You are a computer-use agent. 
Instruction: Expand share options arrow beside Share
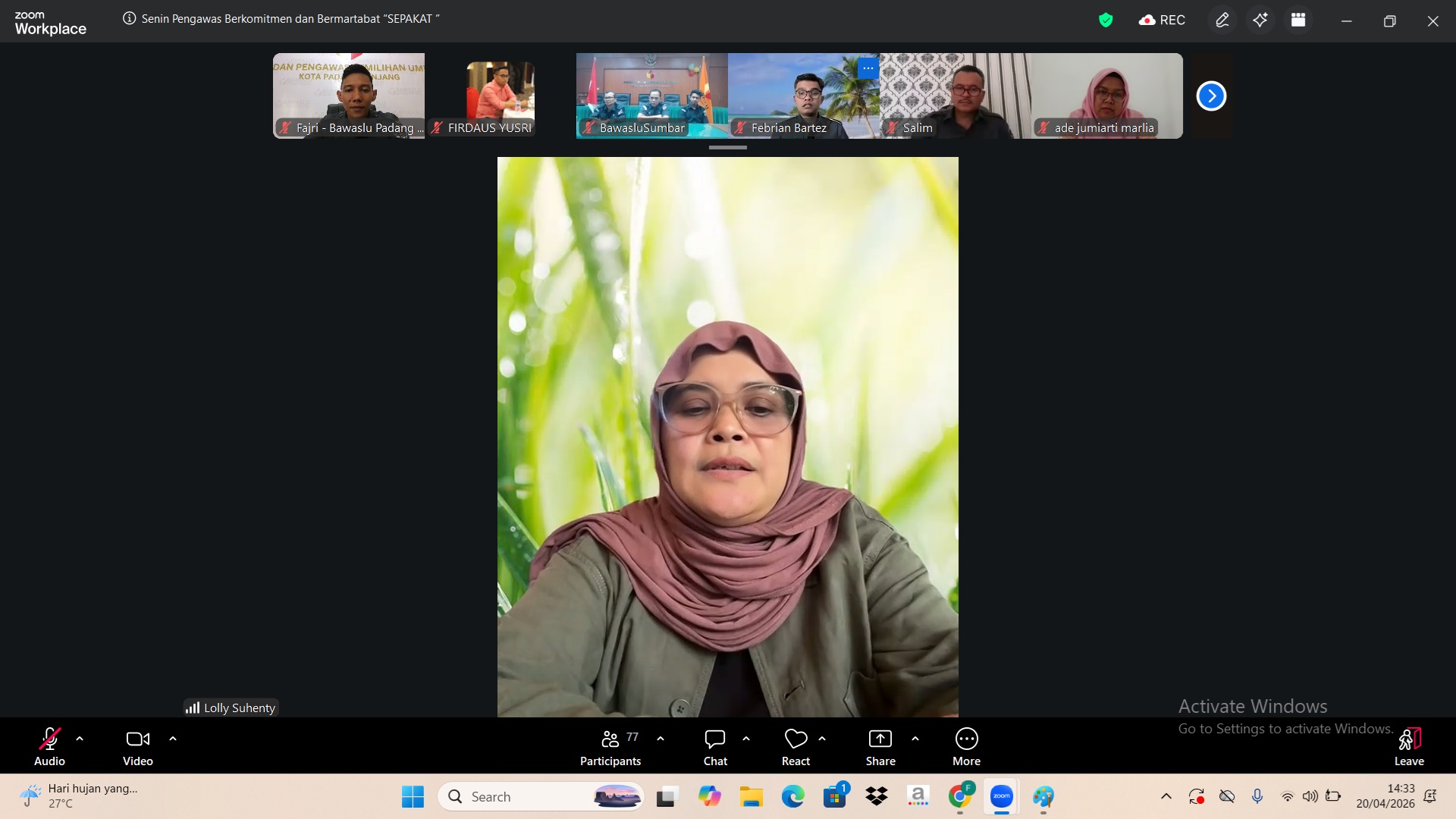[915, 739]
